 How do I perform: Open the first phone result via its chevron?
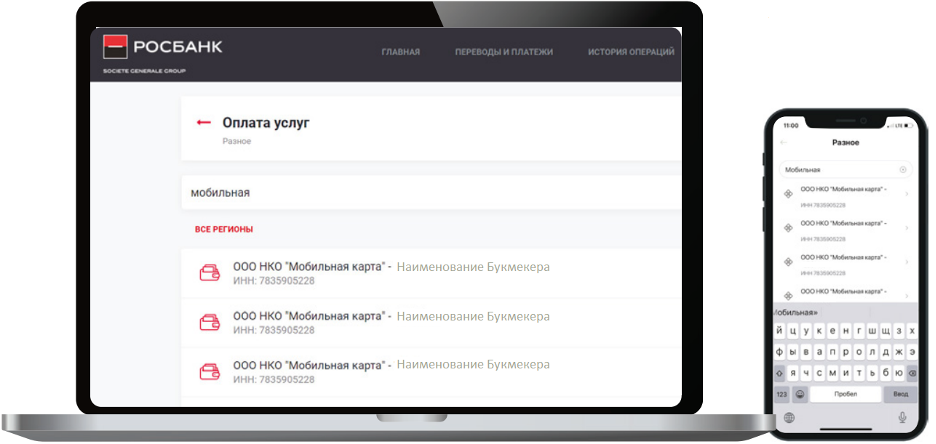pos(907,193)
